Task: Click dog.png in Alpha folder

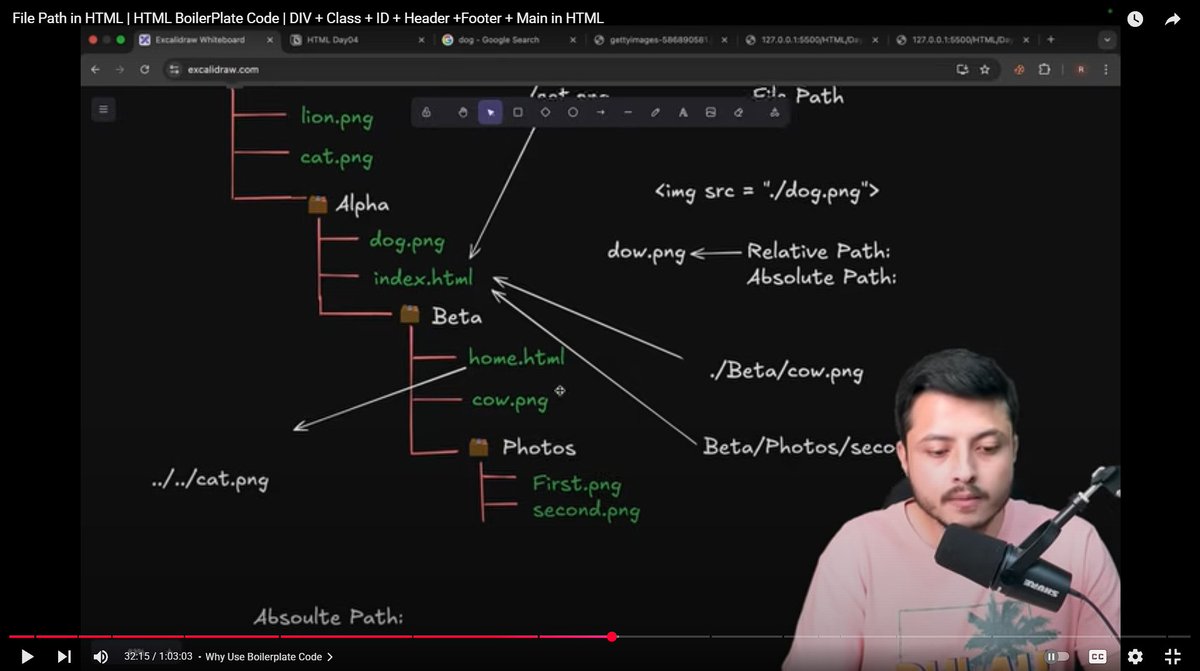Action: pyautogui.click(x=407, y=241)
